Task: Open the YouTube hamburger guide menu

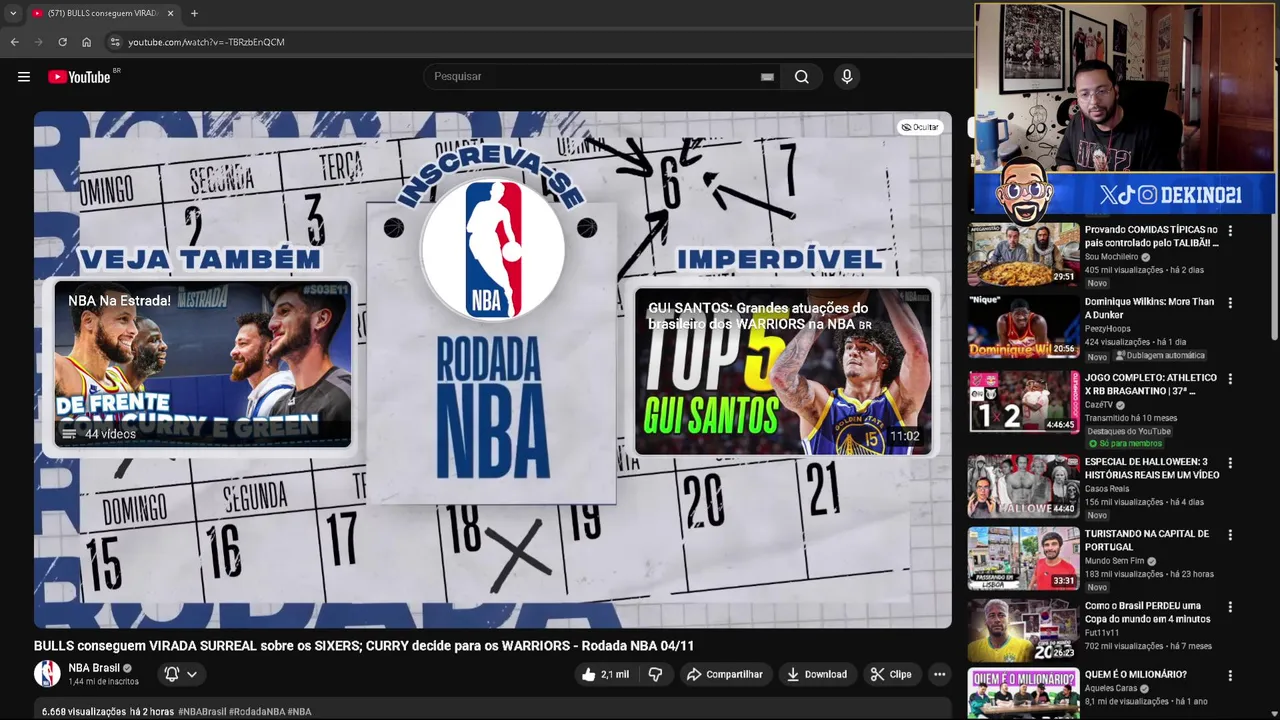Action: pyautogui.click(x=24, y=77)
